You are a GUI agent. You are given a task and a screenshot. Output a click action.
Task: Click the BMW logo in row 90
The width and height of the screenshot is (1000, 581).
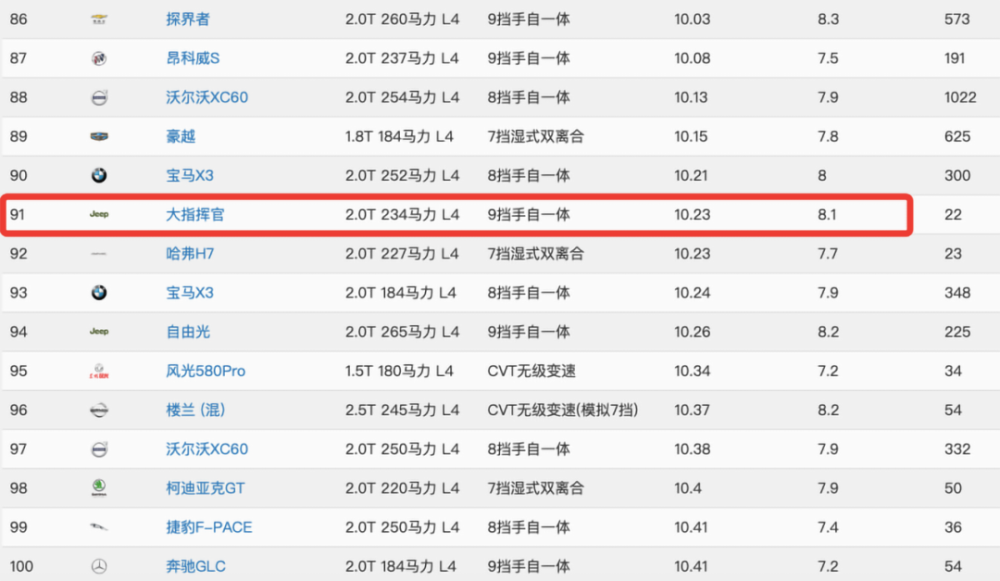(99, 175)
